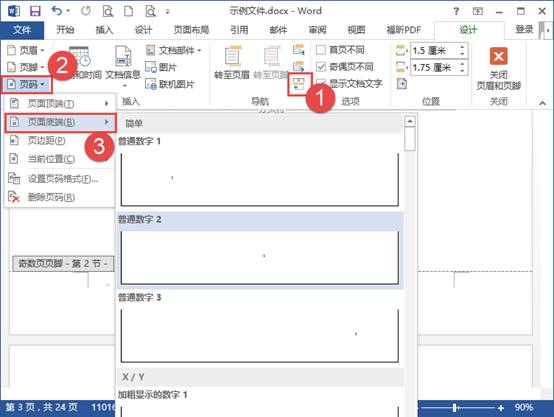Screen dimensions: 554x417
Task: Select 删除页码 menu entry
Action: pyautogui.click(x=60, y=197)
